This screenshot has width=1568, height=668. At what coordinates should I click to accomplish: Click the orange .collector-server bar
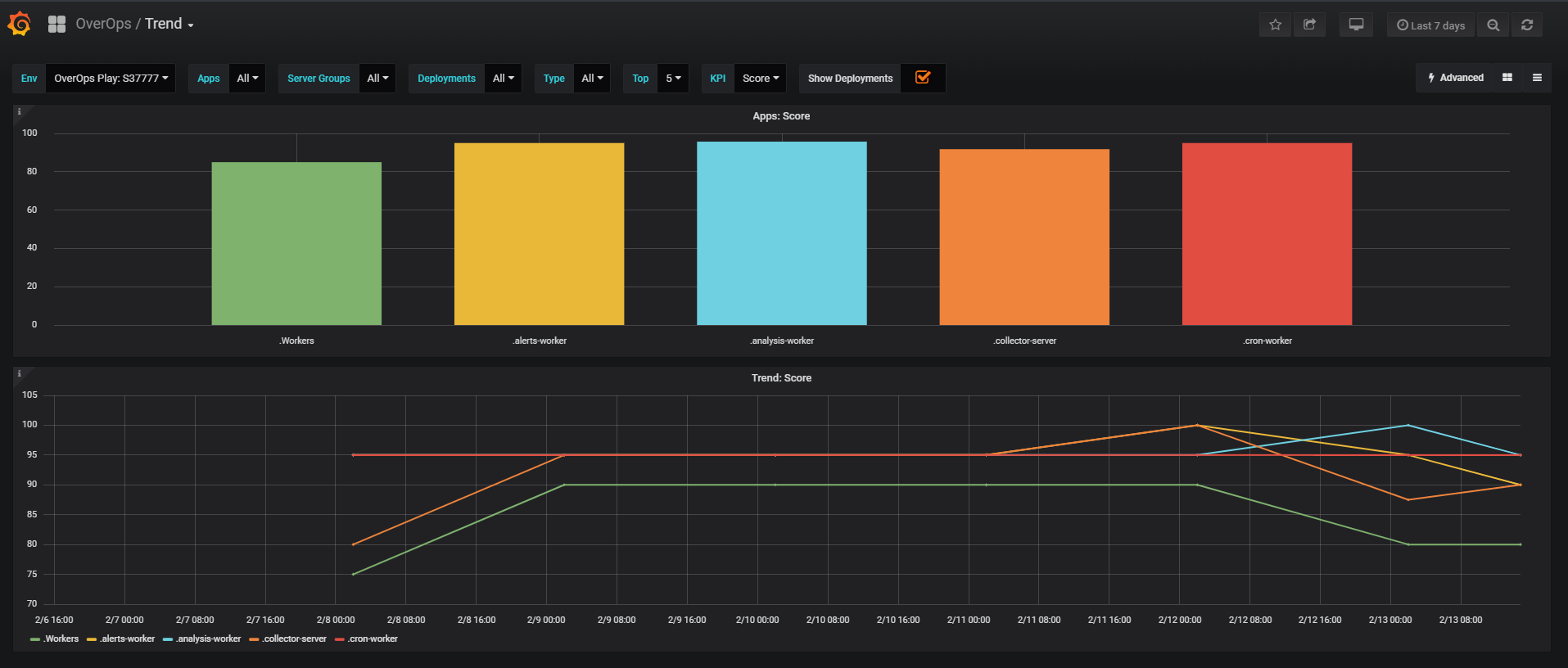(1024, 237)
